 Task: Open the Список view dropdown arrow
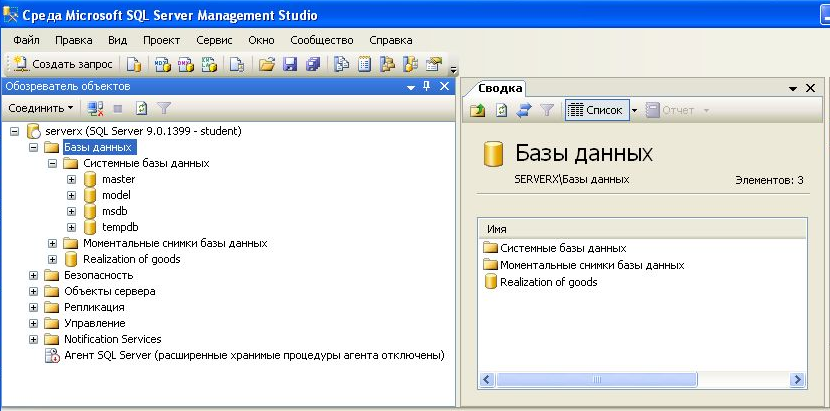[635, 110]
